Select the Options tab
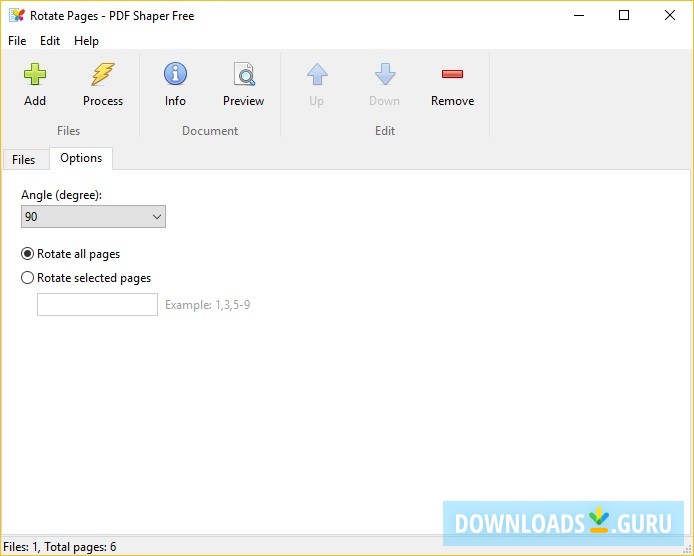 pyautogui.click(x=81, y=158)
